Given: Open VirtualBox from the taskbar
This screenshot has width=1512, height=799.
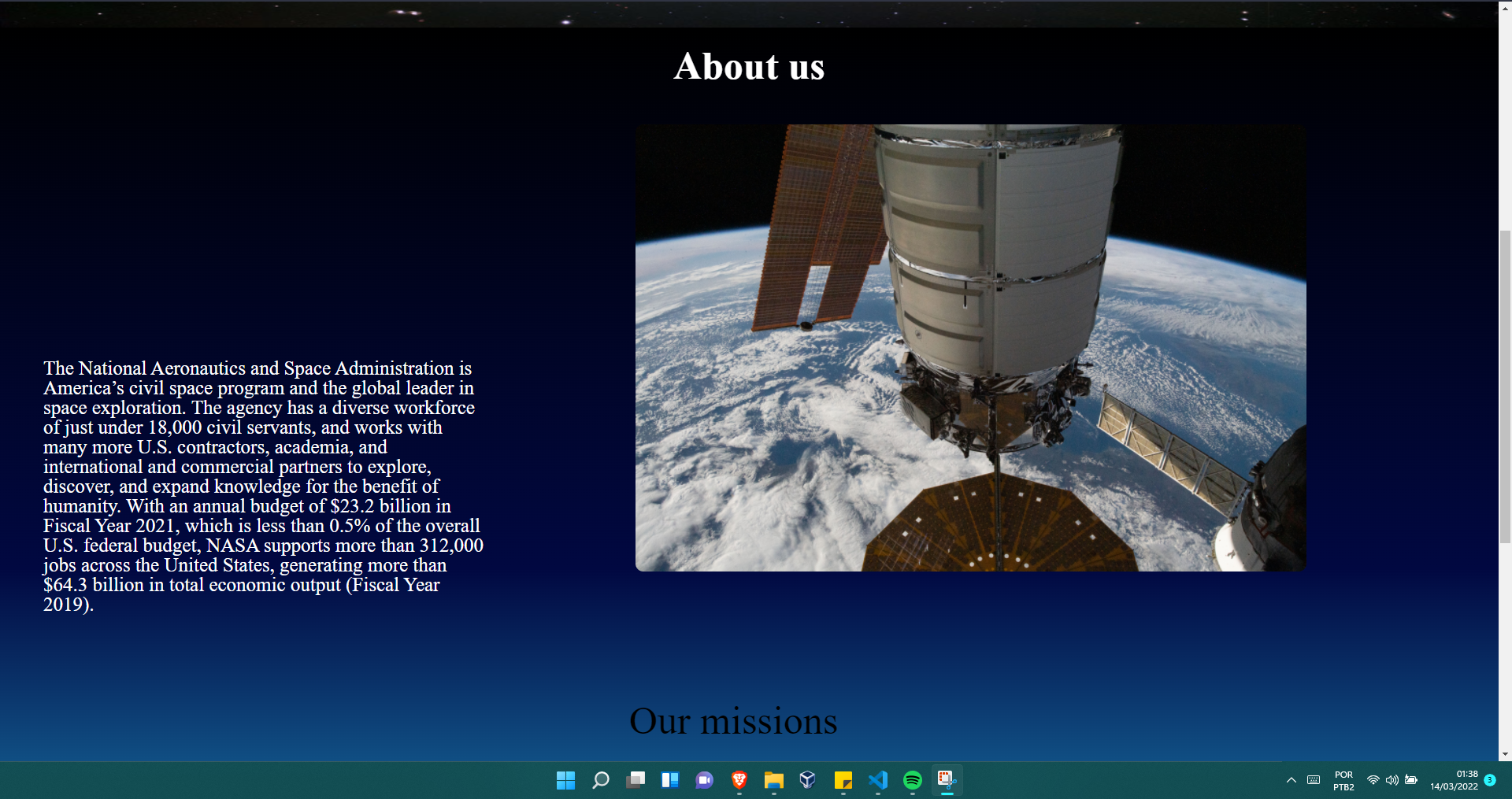Looking at the screenshot, I should pyautogui.click(x=808, y=780).
